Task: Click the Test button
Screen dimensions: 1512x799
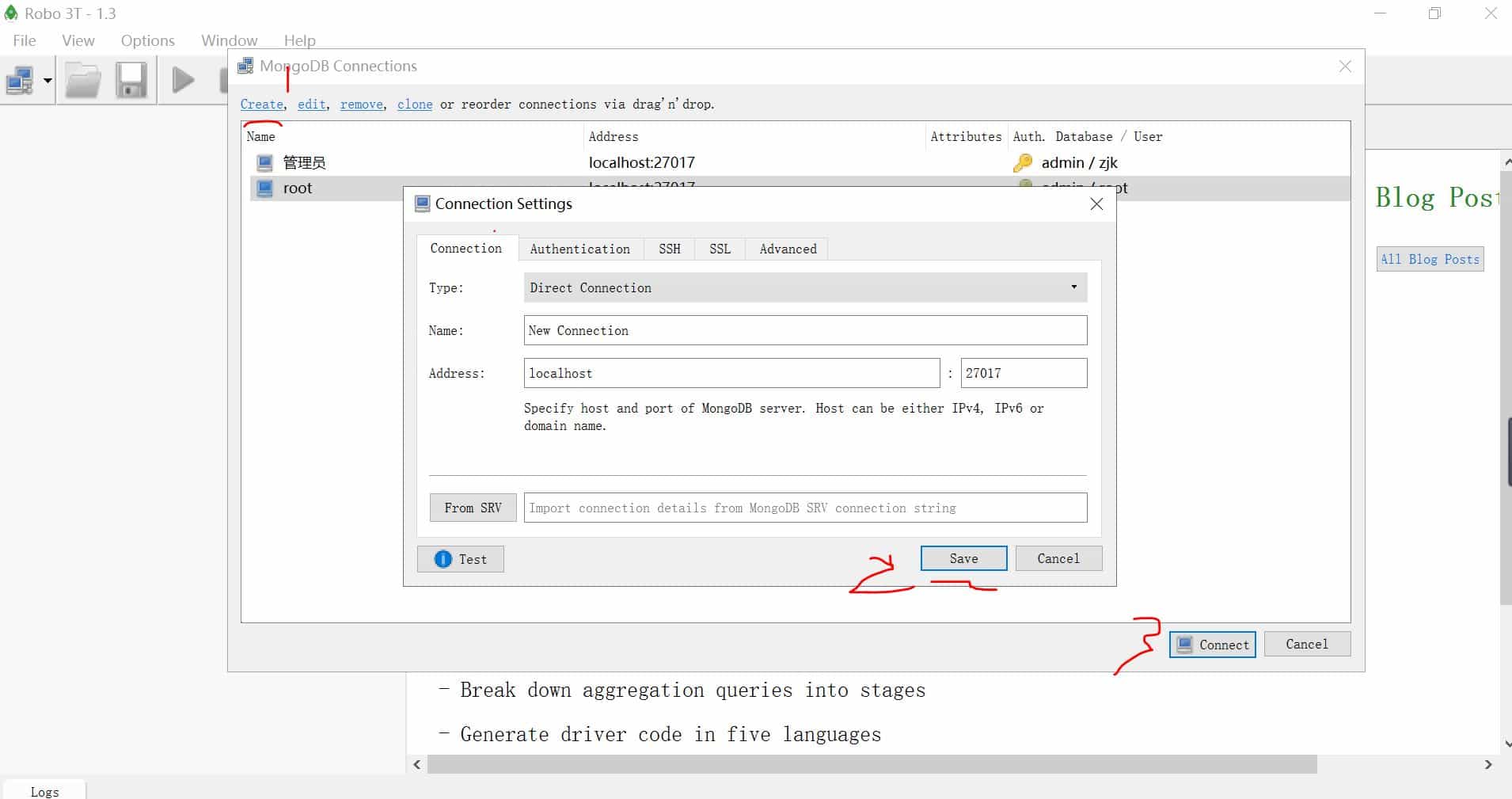Action: [x=461, y=559]
